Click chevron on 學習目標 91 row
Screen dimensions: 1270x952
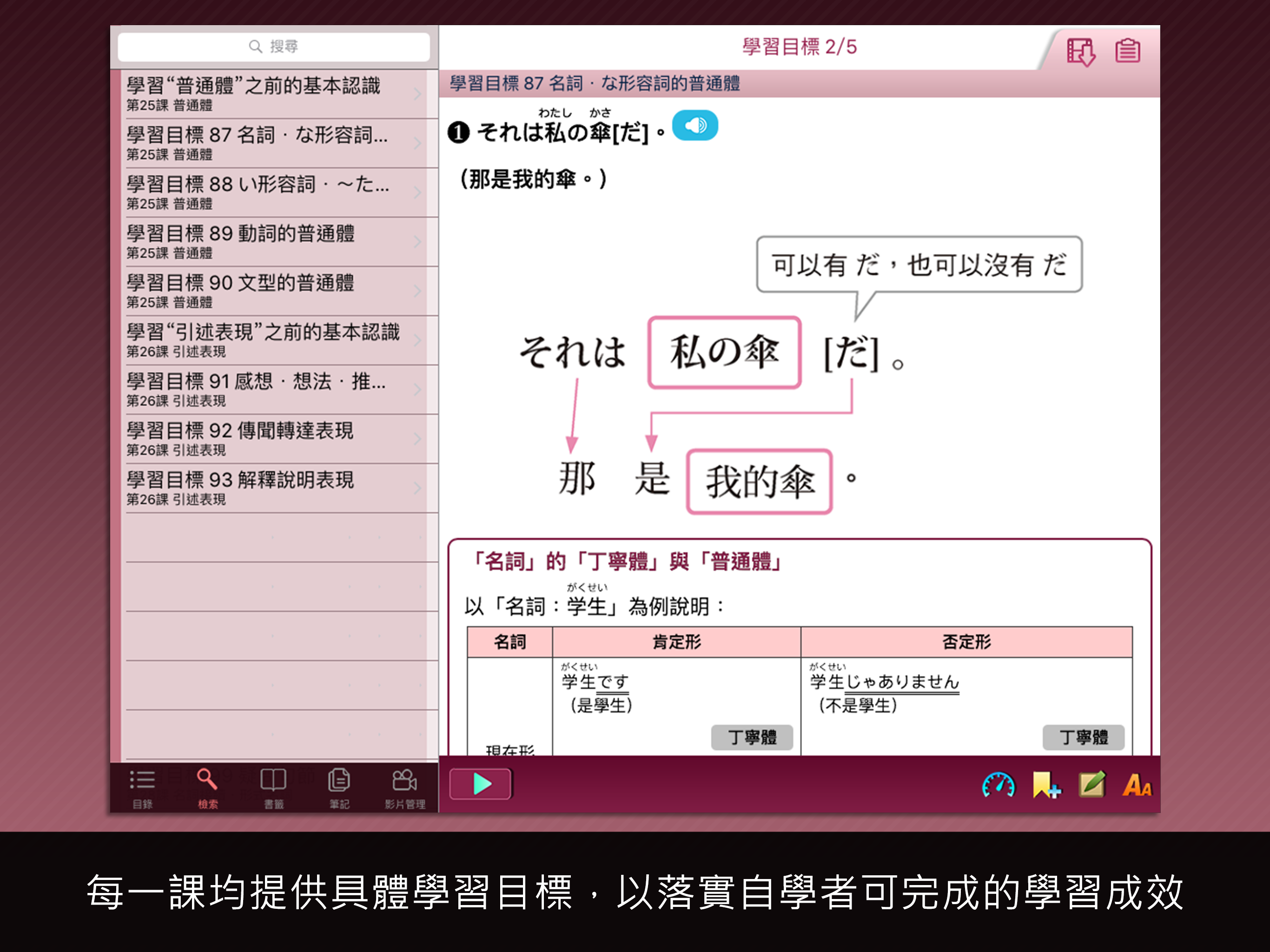[x=418, y=390]
